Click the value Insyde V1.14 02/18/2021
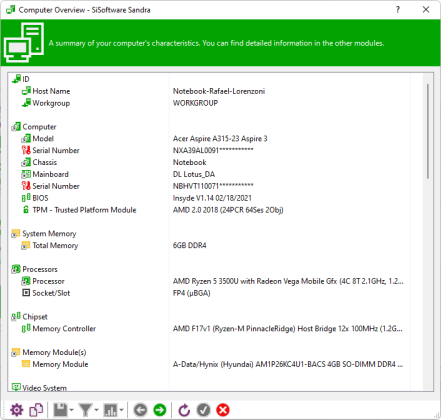The image size is (441, 420). tap(212, 198)
